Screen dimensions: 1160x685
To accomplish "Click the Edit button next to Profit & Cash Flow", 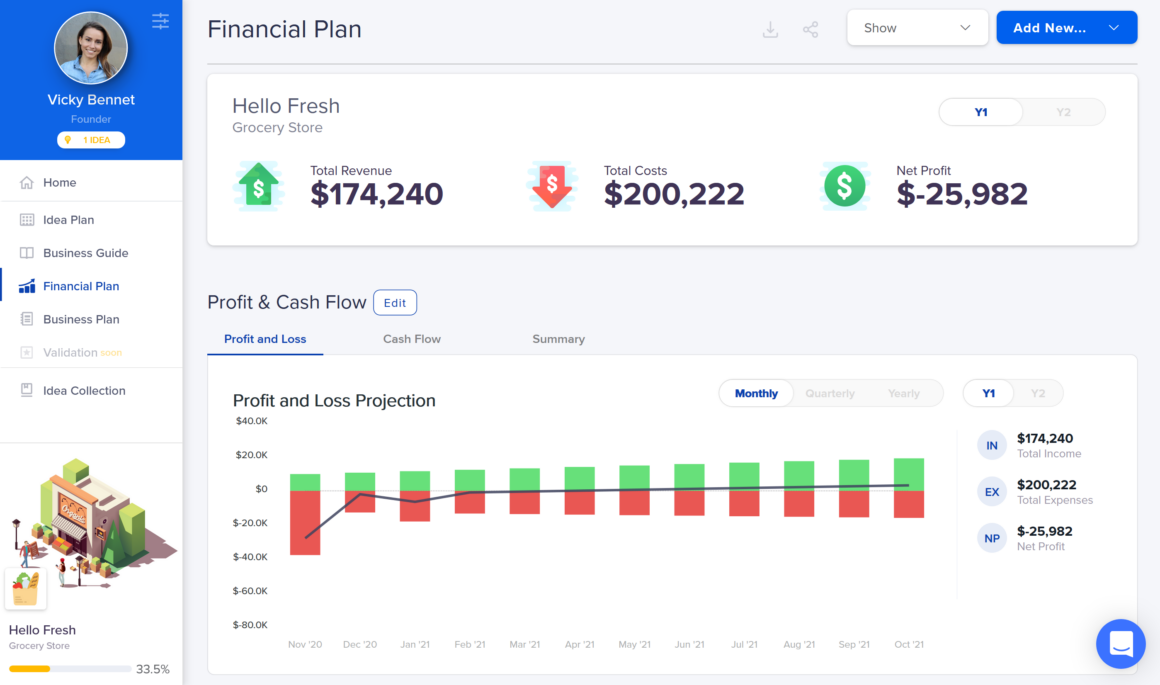I will click(x=395, y=302).
